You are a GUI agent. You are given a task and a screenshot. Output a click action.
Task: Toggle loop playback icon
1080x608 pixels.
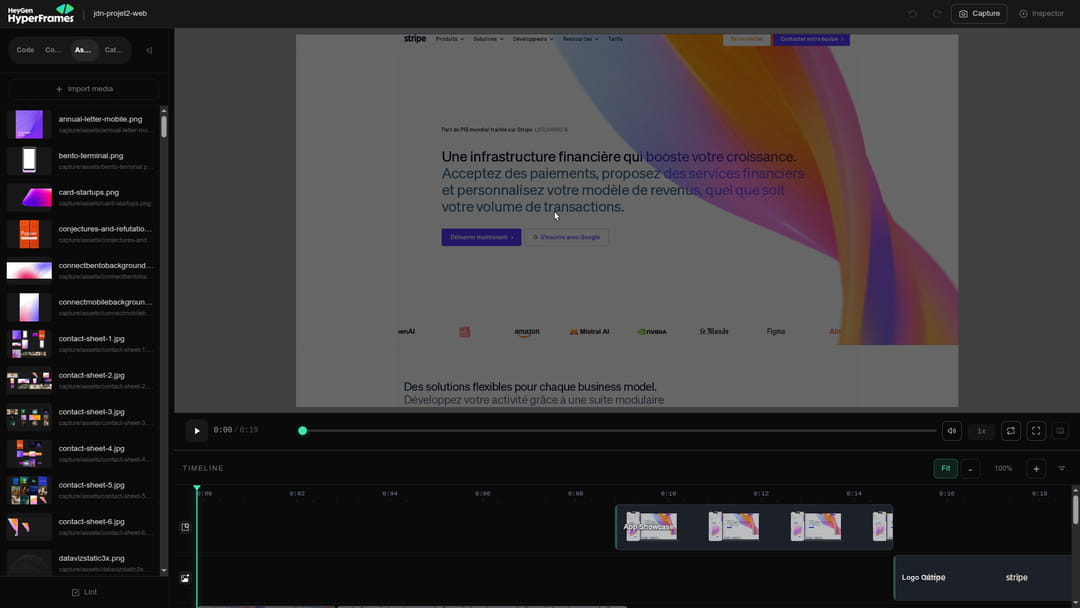click(1010, 431)
